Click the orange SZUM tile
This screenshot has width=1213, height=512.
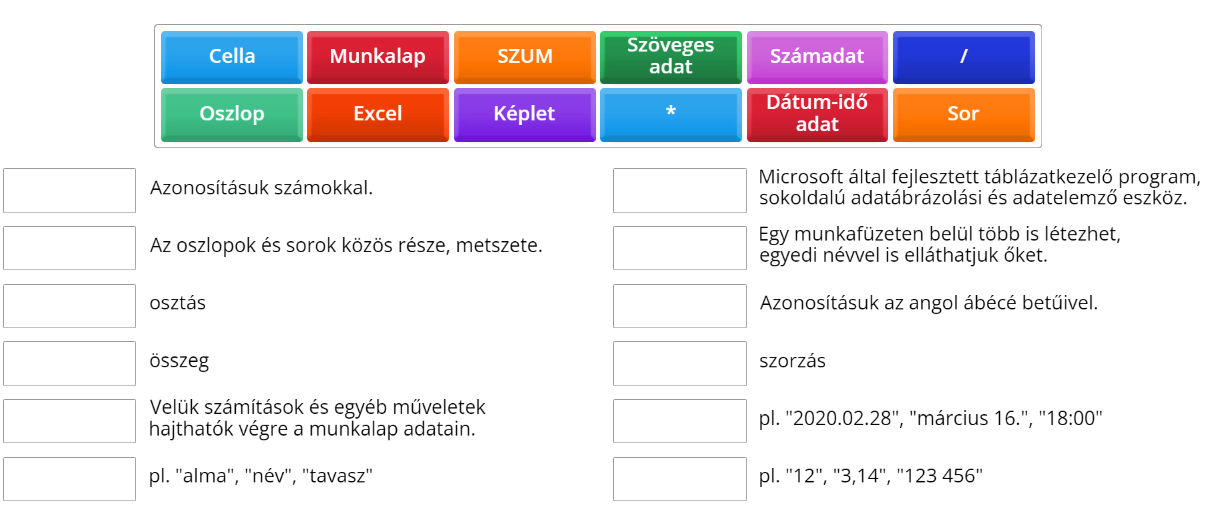tap(525, 57)
